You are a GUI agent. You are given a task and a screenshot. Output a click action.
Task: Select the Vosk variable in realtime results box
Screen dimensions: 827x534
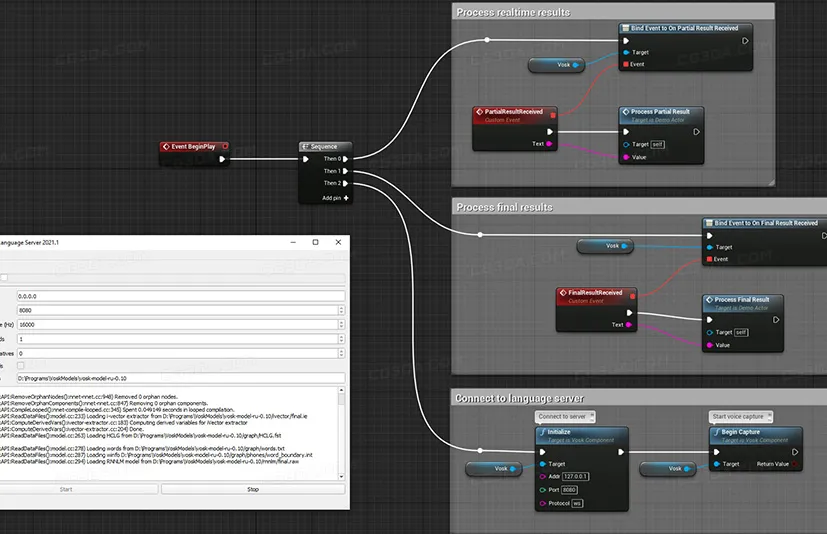tap(556, 65)
